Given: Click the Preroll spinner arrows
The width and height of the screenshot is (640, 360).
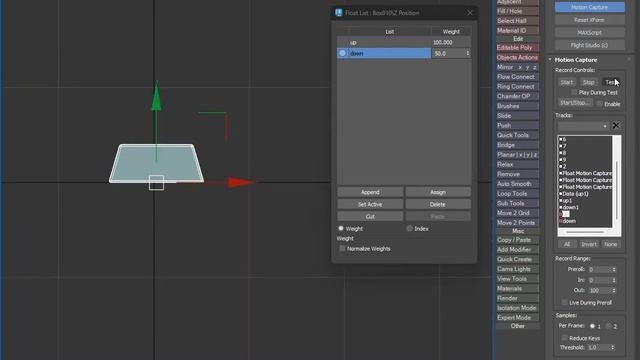Looking at the screenshot, I should coord(613,269).
